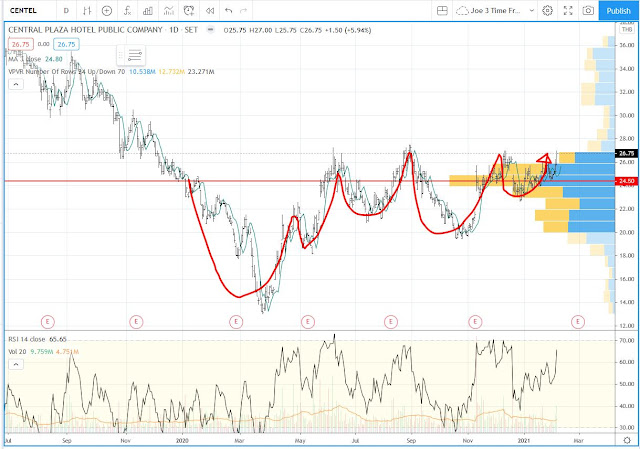Open the axis settings gear at the bottom-right
This screenshot has height=449, width=640.
(627, 440)
